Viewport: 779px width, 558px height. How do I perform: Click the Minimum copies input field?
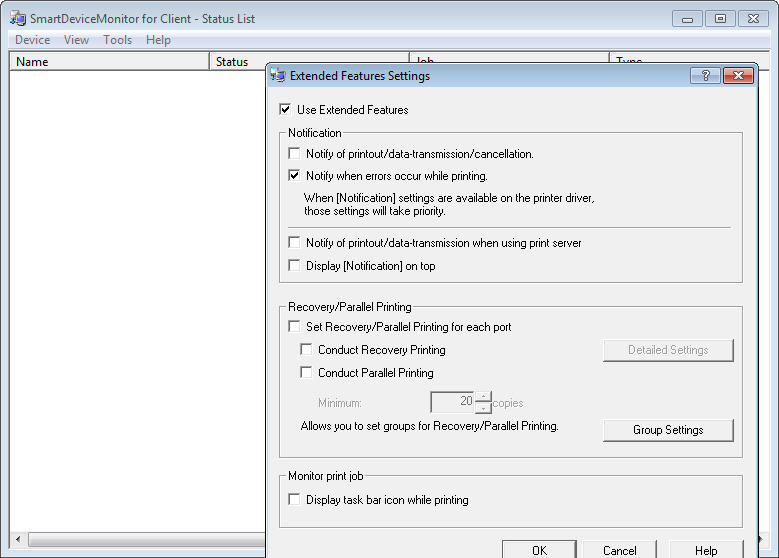[x=453, y=402]
